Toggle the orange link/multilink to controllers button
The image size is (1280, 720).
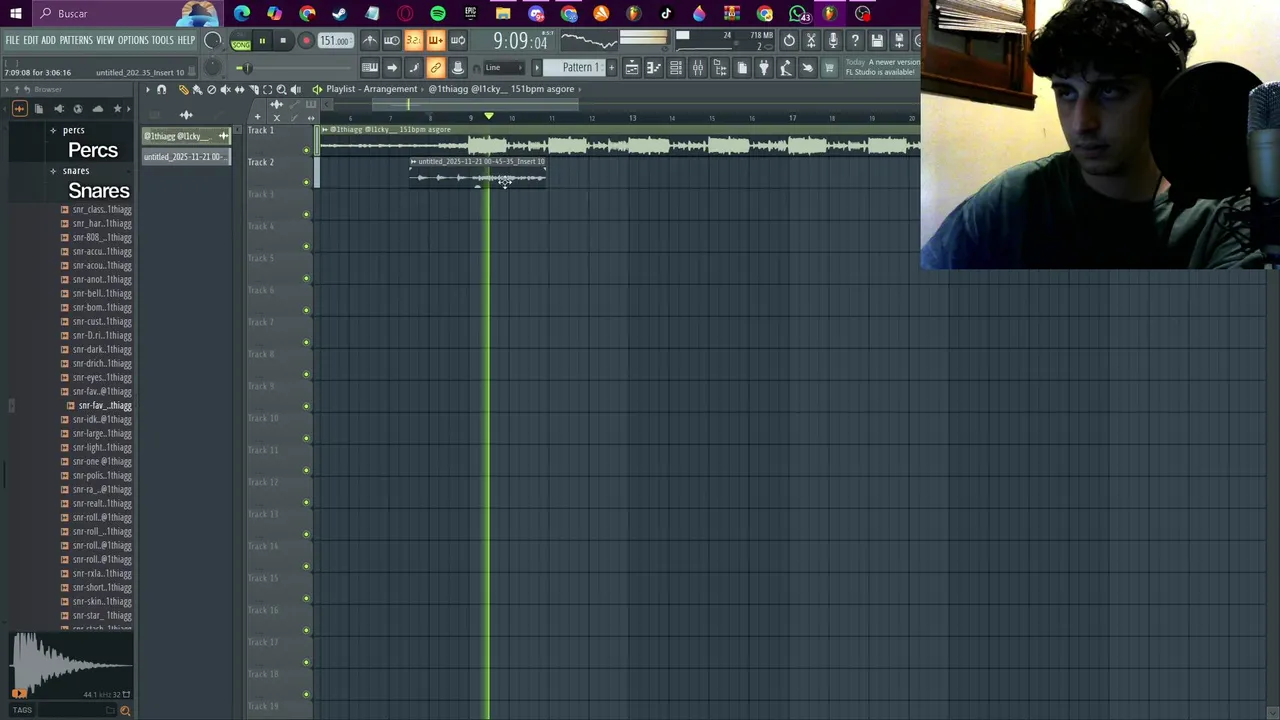(435, 67)
